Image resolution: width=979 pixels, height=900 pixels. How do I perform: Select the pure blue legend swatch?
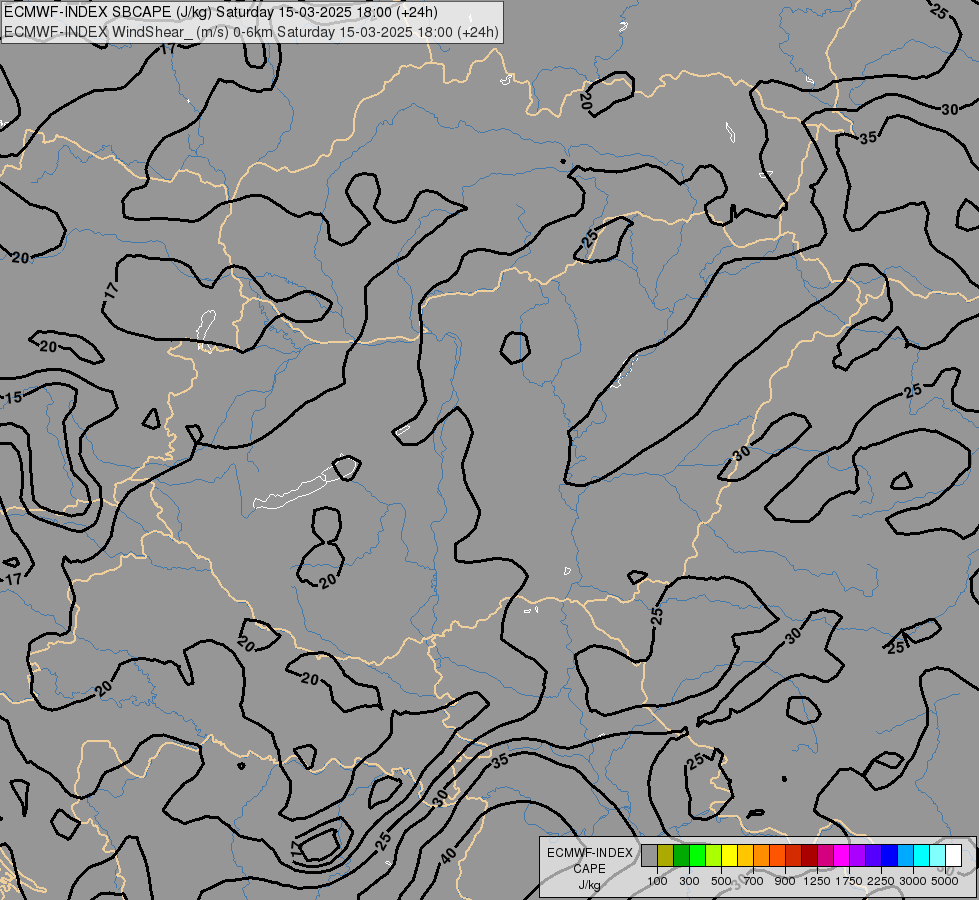pyautogui.click(x=889, y=855)
